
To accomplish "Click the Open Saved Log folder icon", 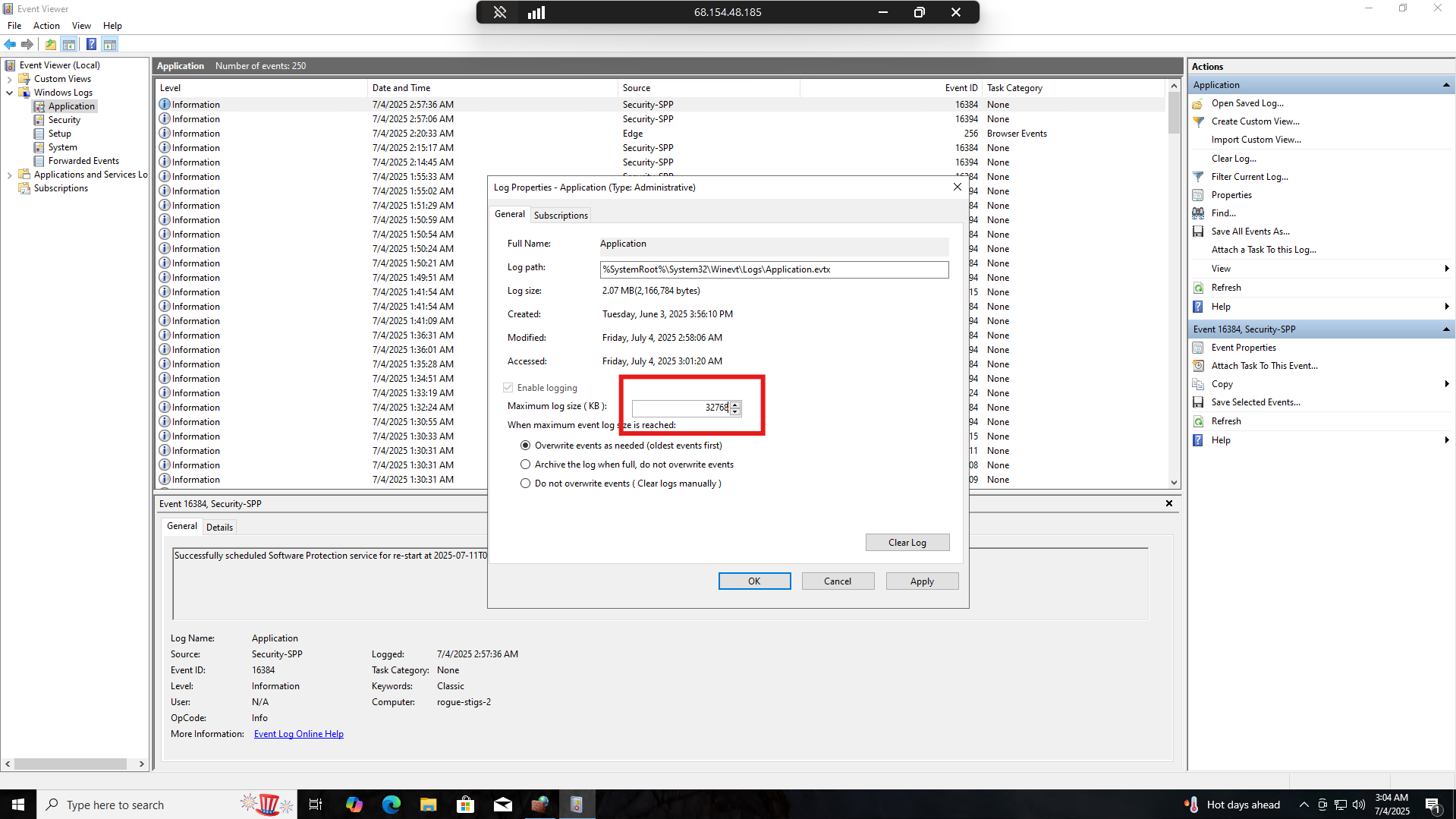I will pyautogui.click(x=1198, y=103).
